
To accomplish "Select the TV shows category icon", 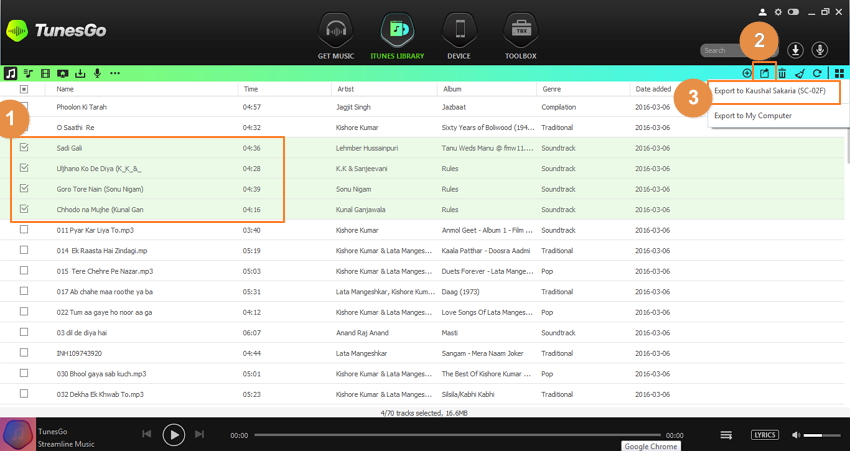I will tap(63, 73).
